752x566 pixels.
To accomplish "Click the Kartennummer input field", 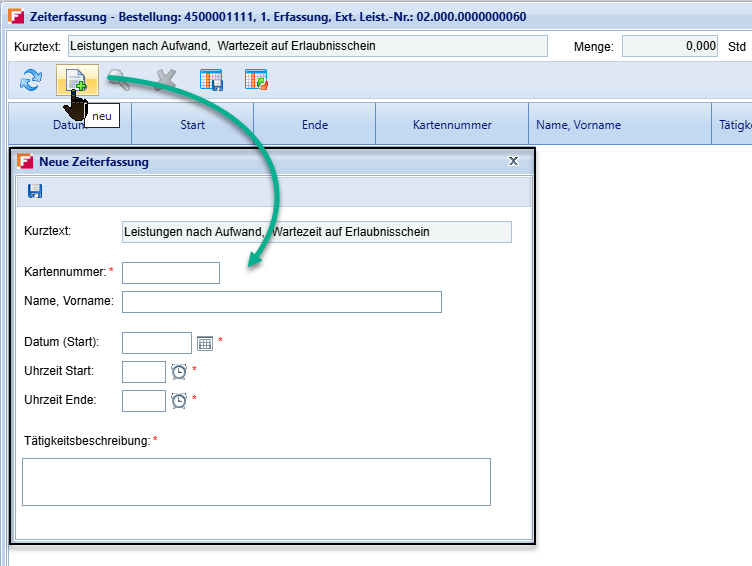I will tap(170, 273).
